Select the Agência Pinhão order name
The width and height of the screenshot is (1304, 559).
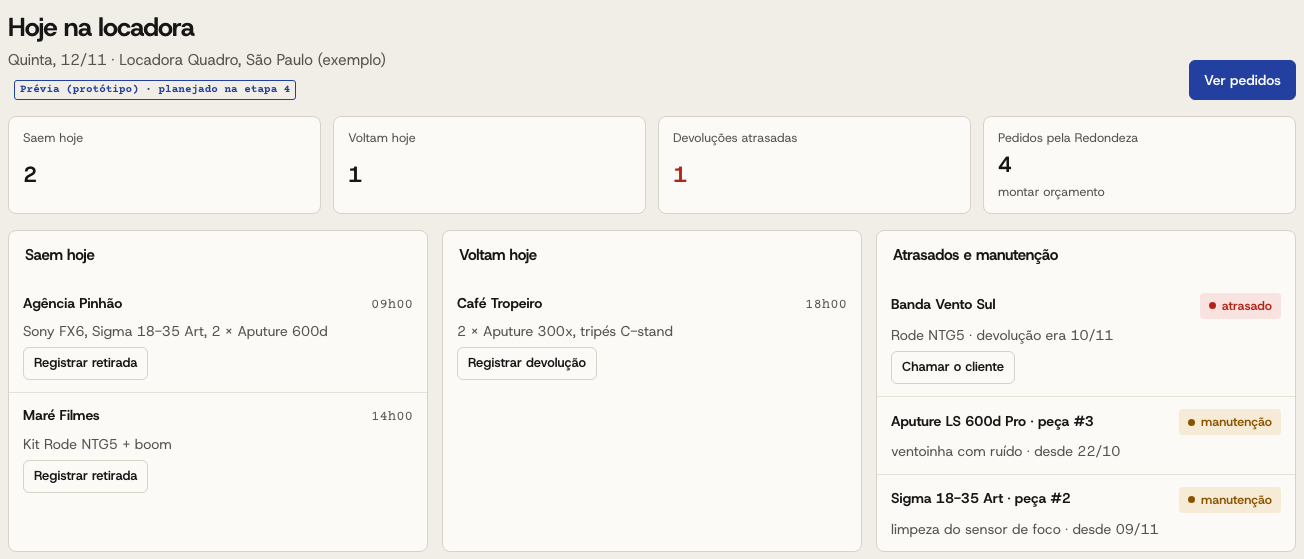(72, 303)
